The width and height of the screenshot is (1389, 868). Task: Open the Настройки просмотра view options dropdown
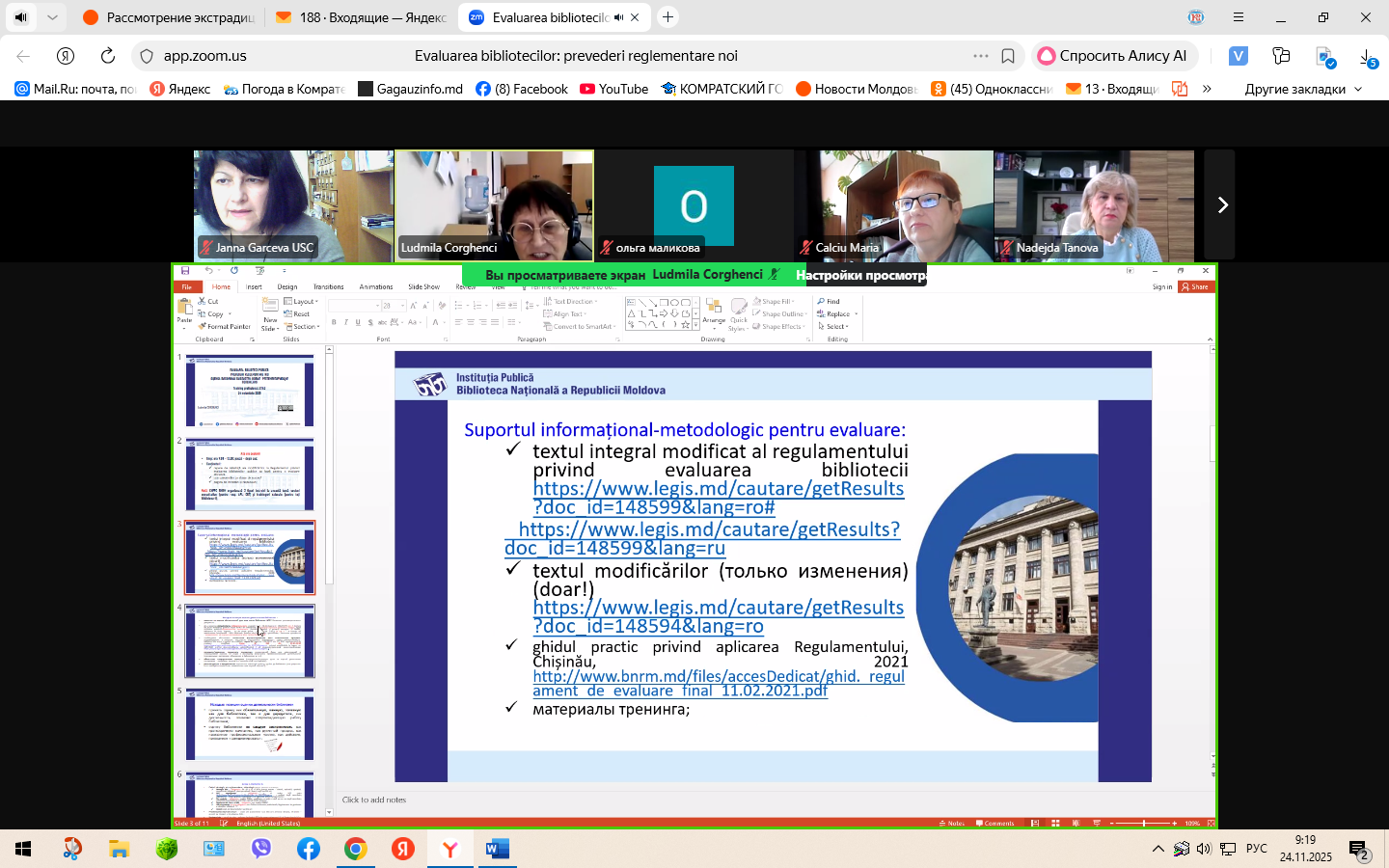[x=860, y=275]
